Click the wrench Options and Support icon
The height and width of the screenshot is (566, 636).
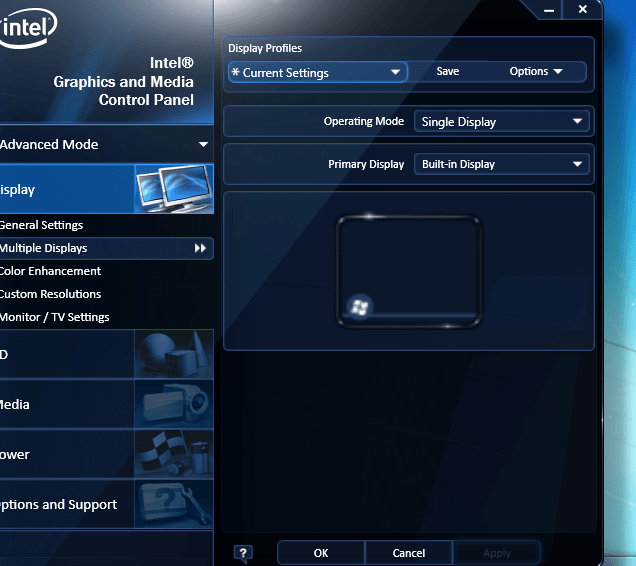(174, 504)
